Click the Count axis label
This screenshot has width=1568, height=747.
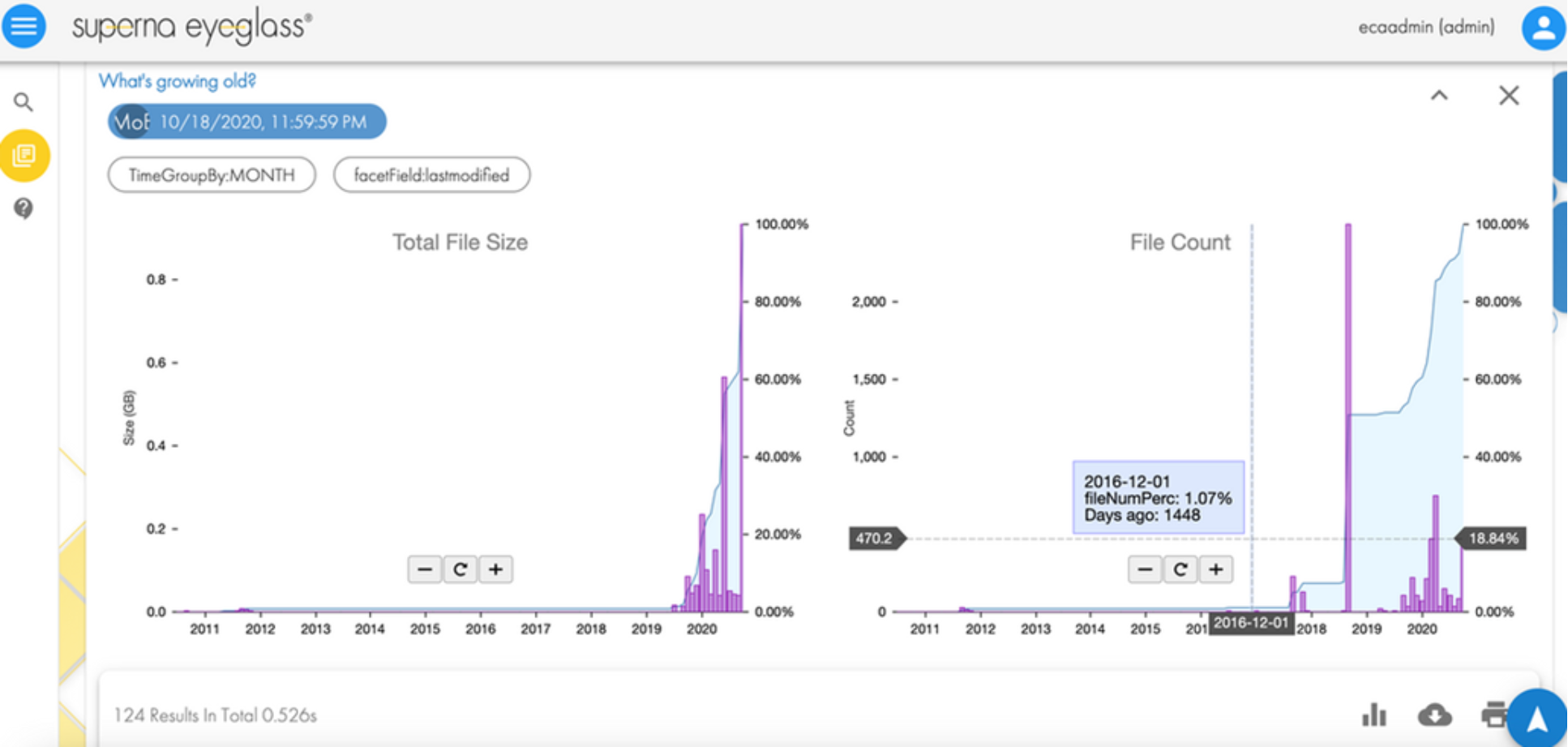[x=849, y=418]
